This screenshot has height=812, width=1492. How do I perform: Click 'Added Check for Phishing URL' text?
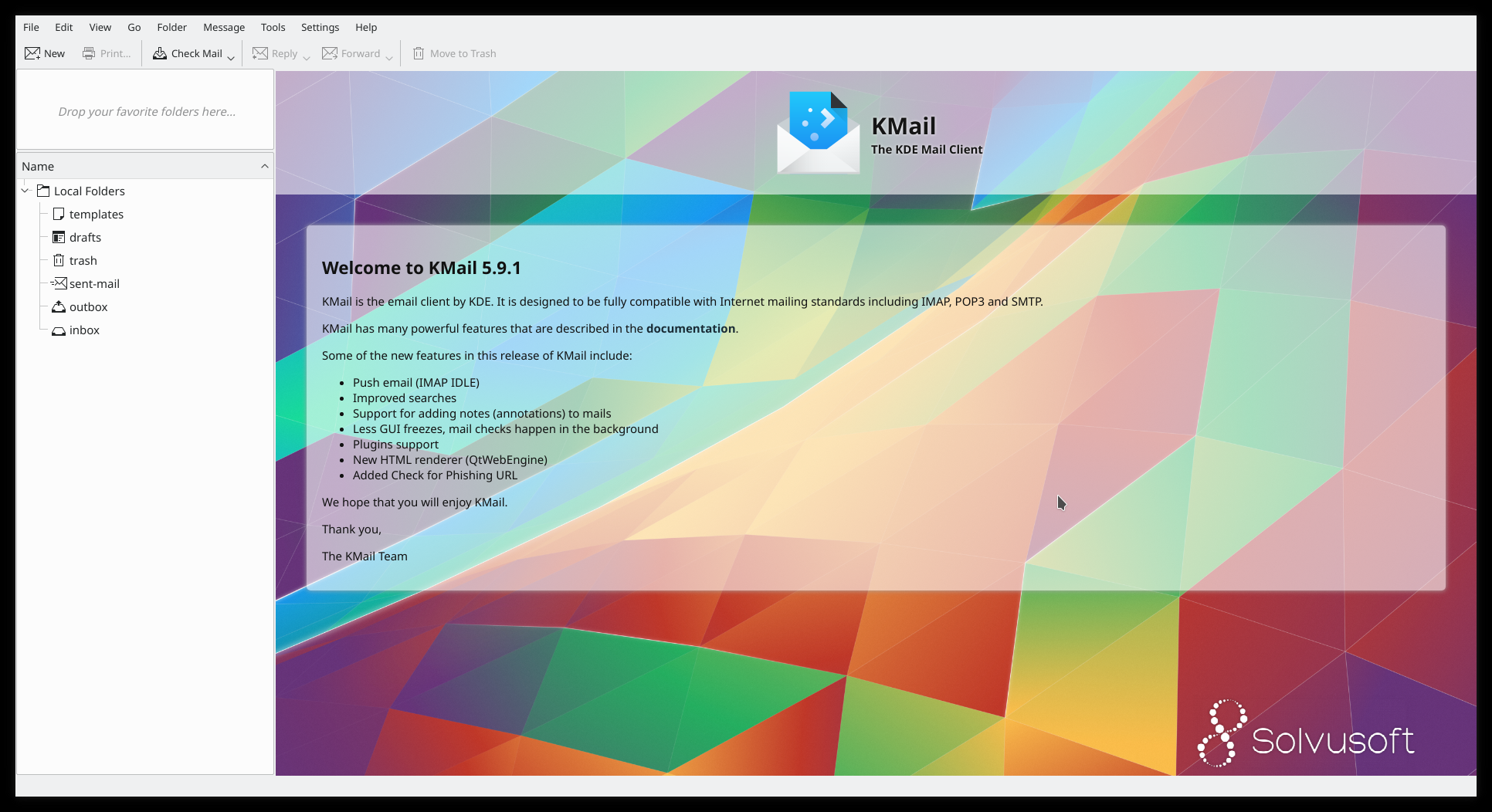(x=436, y=475)
